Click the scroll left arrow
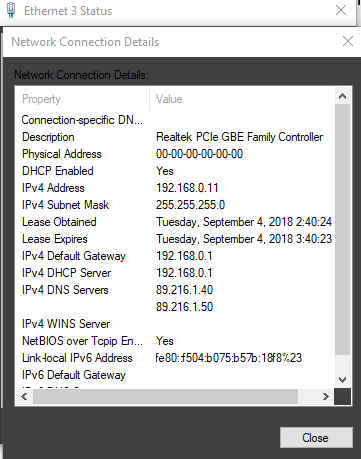Screen dimensions: 361x459 (24, 396)
